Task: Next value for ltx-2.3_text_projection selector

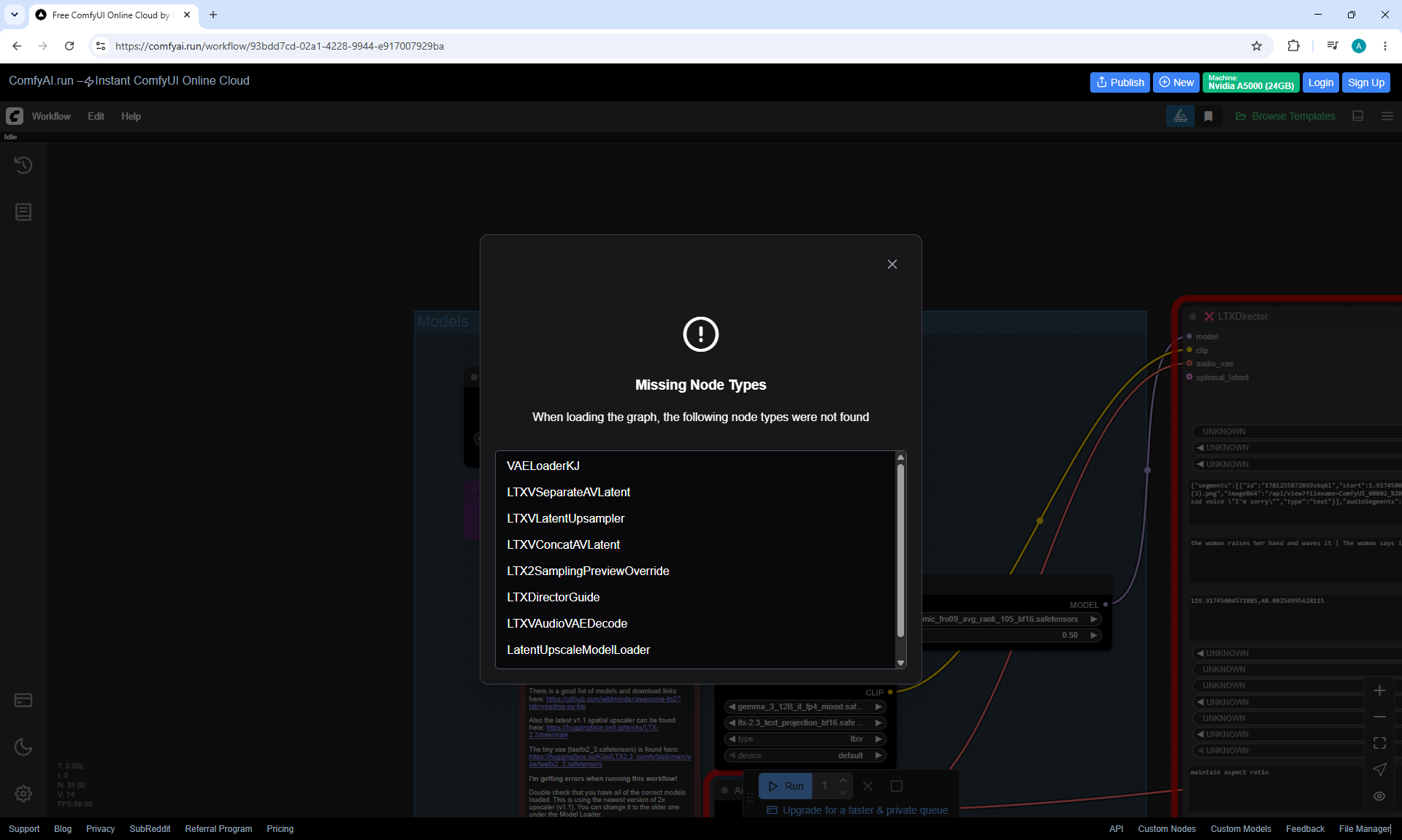Action: [878, 723]
